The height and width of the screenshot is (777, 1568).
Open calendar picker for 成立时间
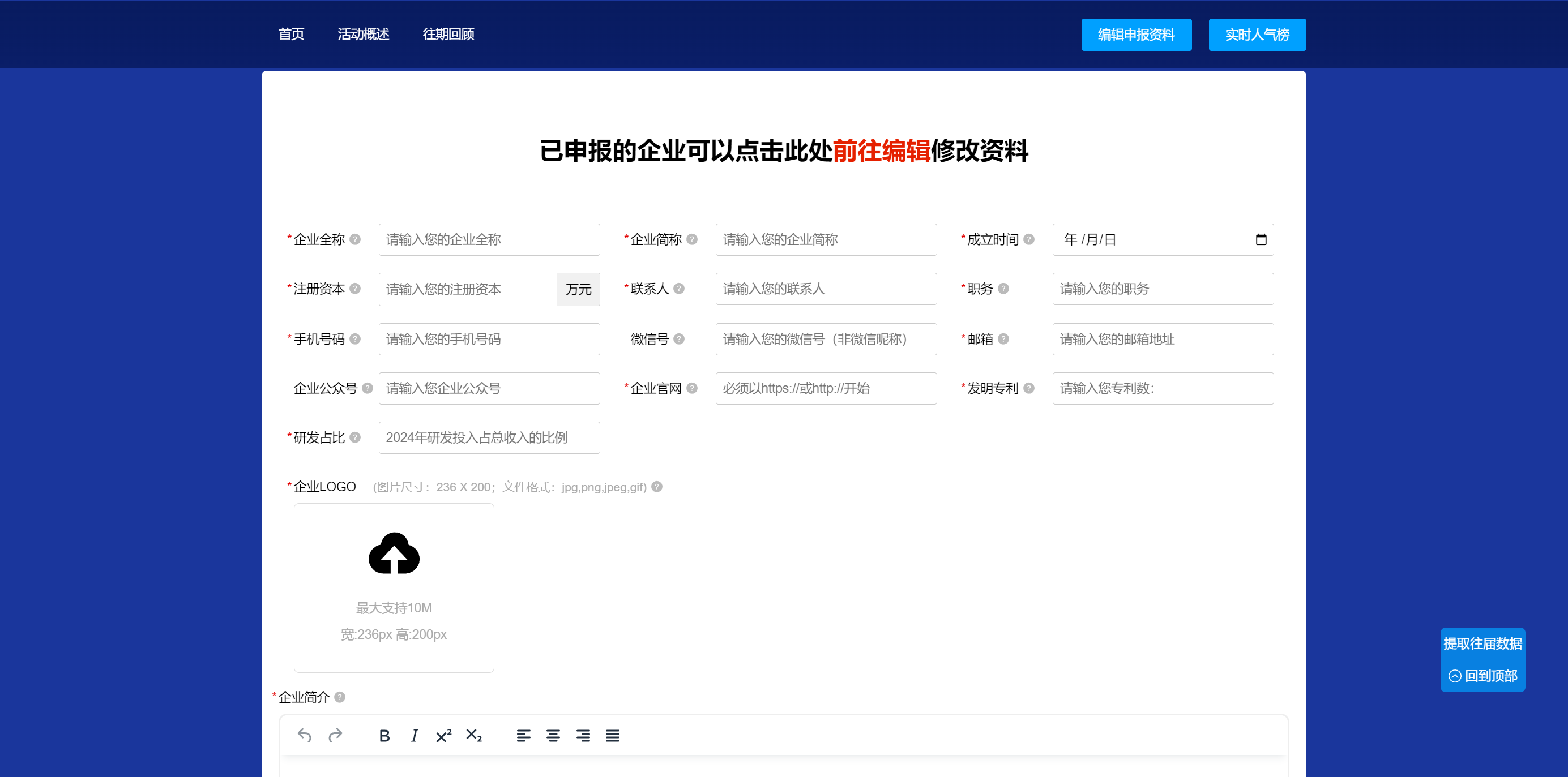point(1261,239)
